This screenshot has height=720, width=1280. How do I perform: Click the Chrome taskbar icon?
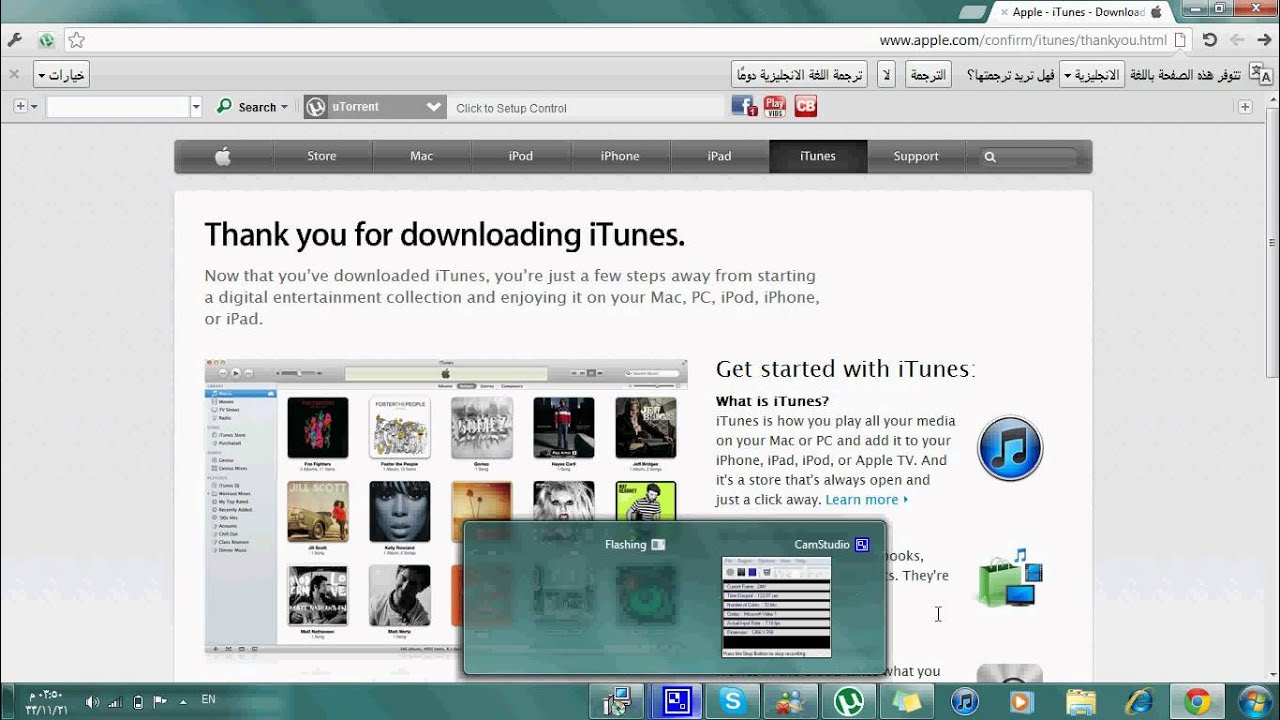pos(1196,702)
